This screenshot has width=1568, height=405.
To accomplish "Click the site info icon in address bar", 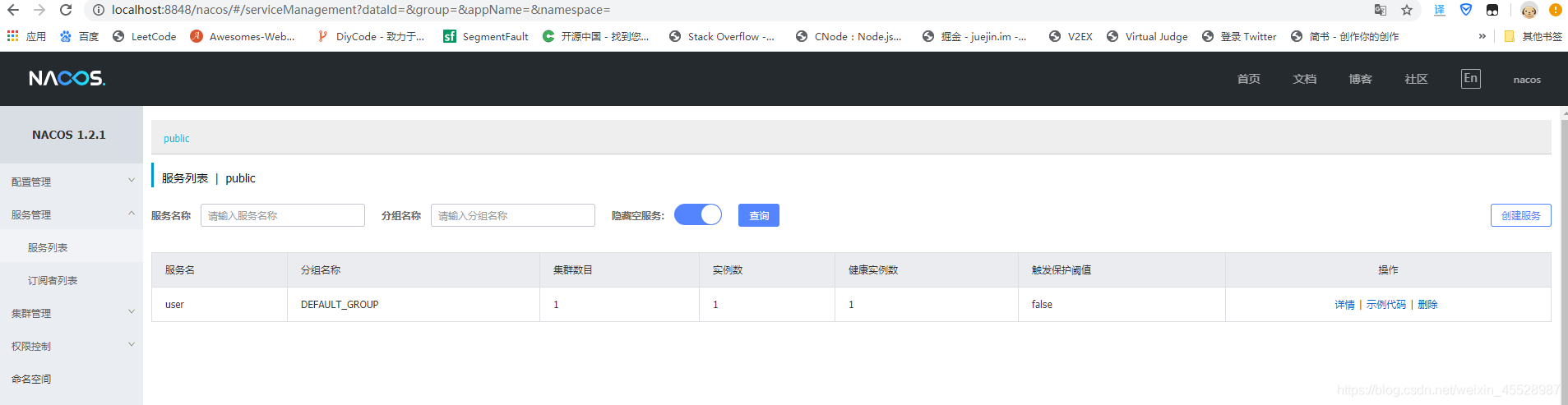I will [98, 10].
